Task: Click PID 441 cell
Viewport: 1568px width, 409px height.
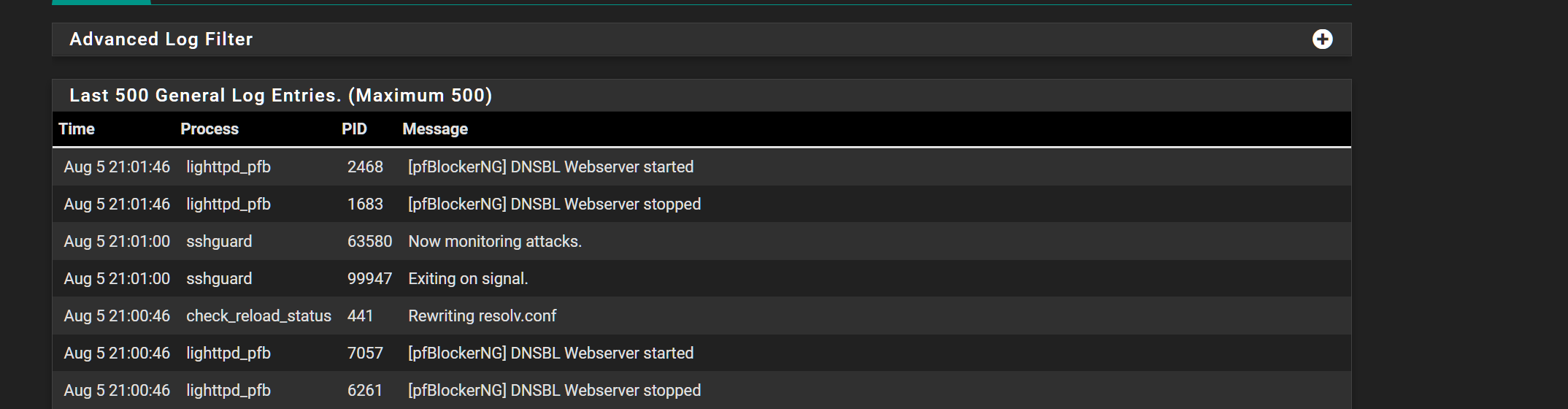Action: [x=360, y=316]
